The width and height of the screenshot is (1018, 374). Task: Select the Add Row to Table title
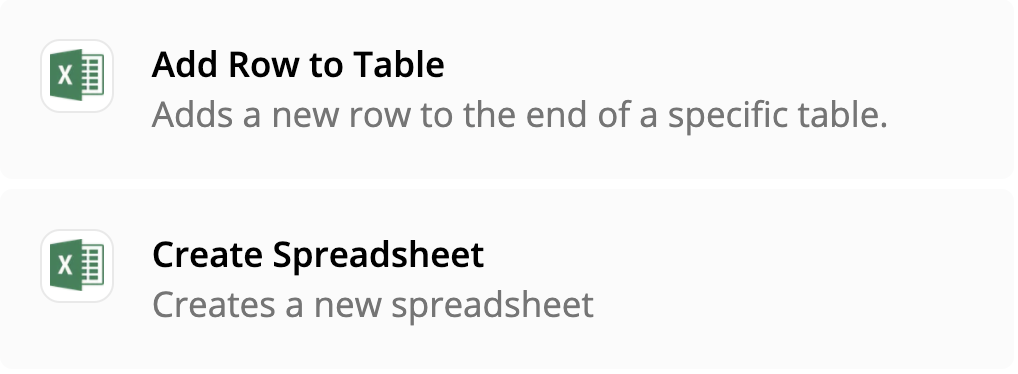[298, 64]
